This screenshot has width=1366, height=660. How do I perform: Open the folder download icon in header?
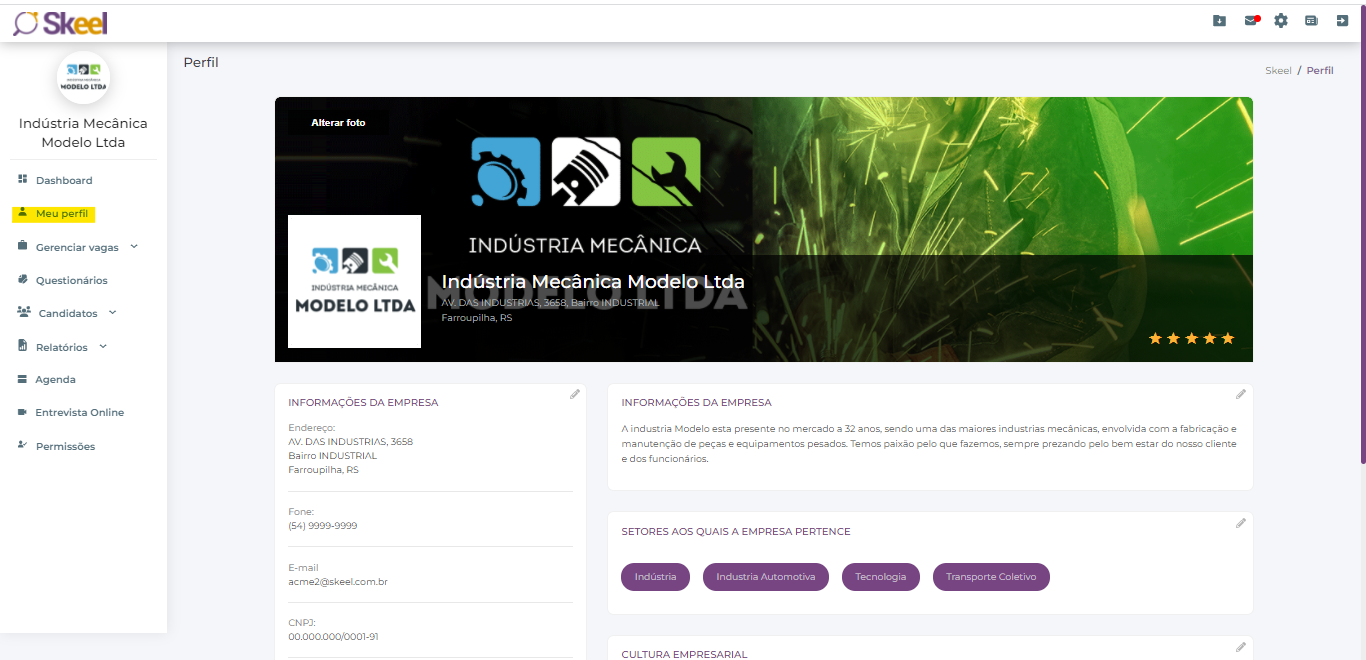[1219, 21]
